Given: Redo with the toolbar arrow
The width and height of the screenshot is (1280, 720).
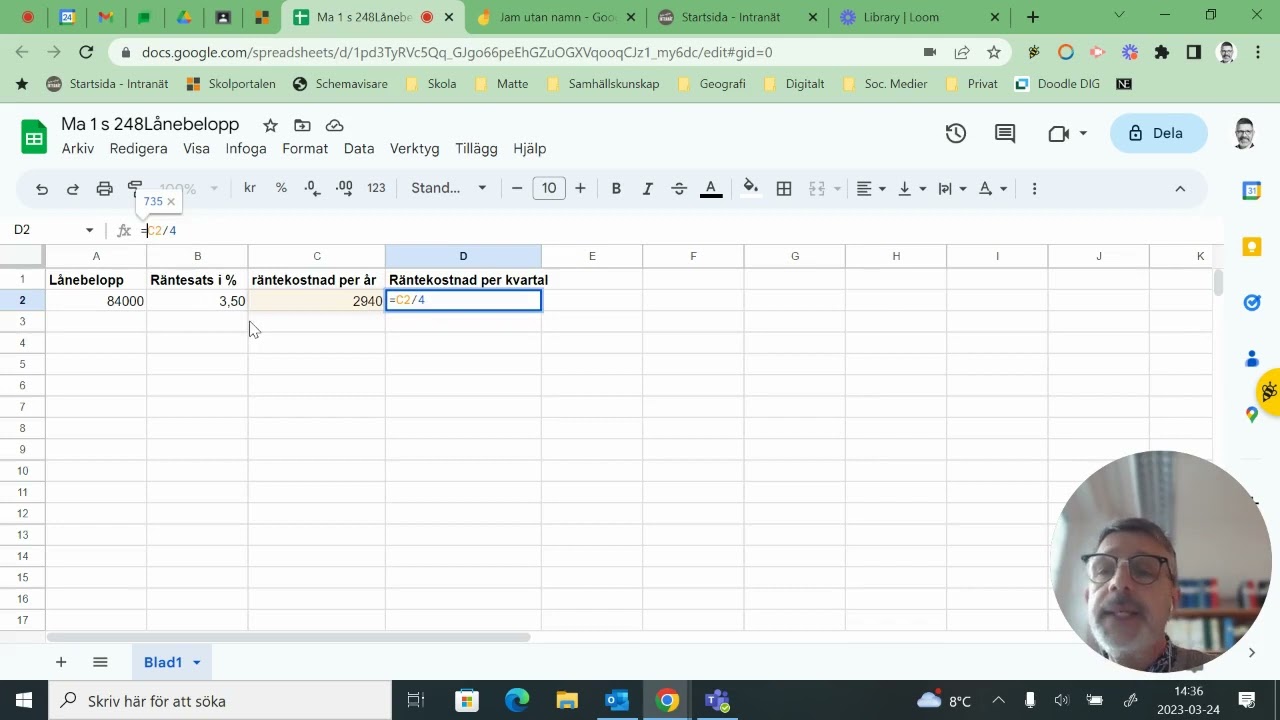Looking at the screenshot, I should [x=73, y=188].
